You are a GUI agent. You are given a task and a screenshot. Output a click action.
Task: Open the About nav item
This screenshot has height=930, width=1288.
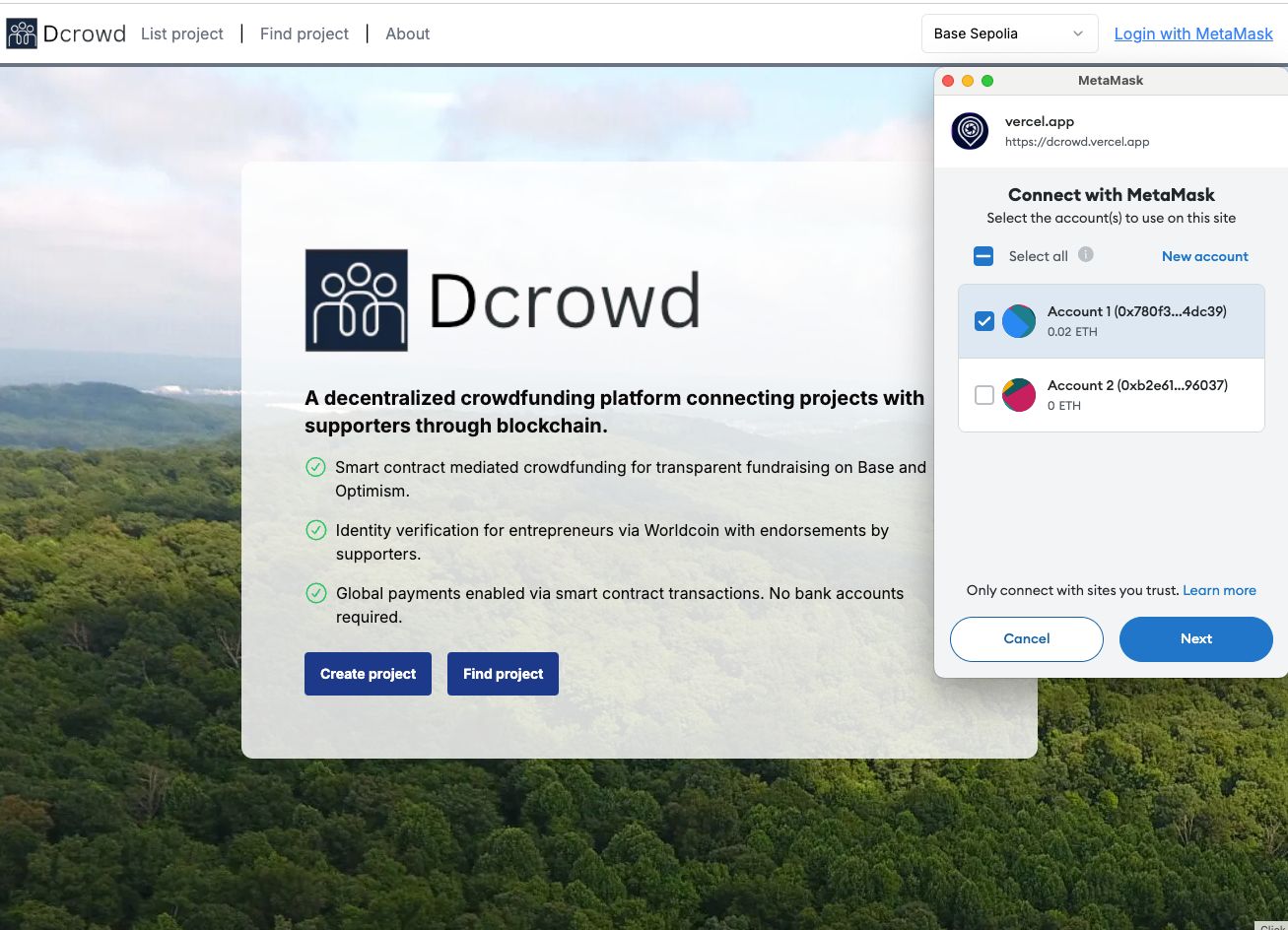[x=408, y=33]
